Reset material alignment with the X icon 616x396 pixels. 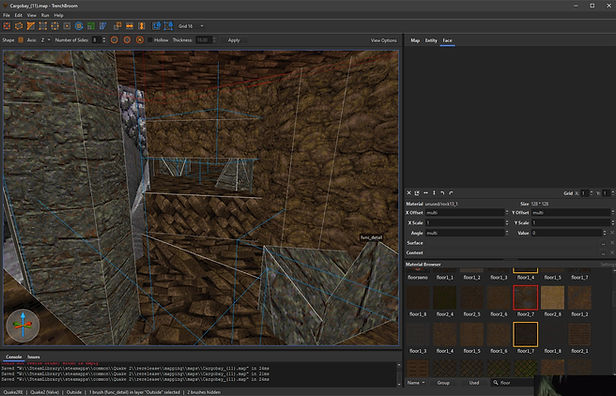pyautogui.click(x=409, y=193)
